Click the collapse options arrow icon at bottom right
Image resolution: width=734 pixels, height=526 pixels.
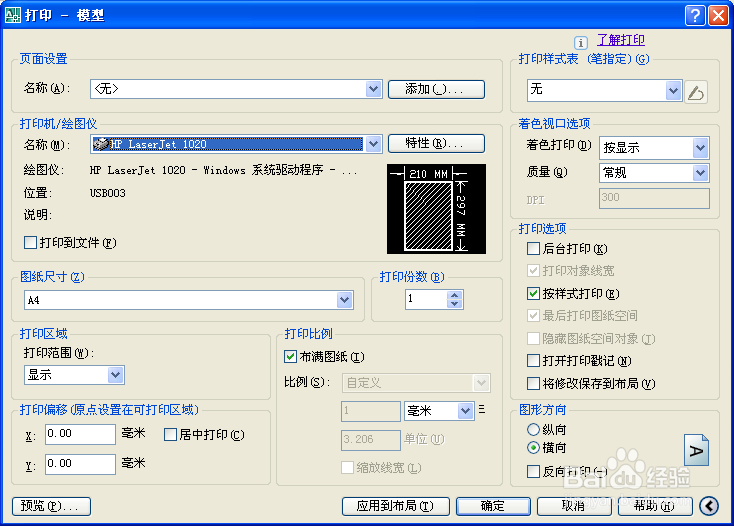pos(709,506)
